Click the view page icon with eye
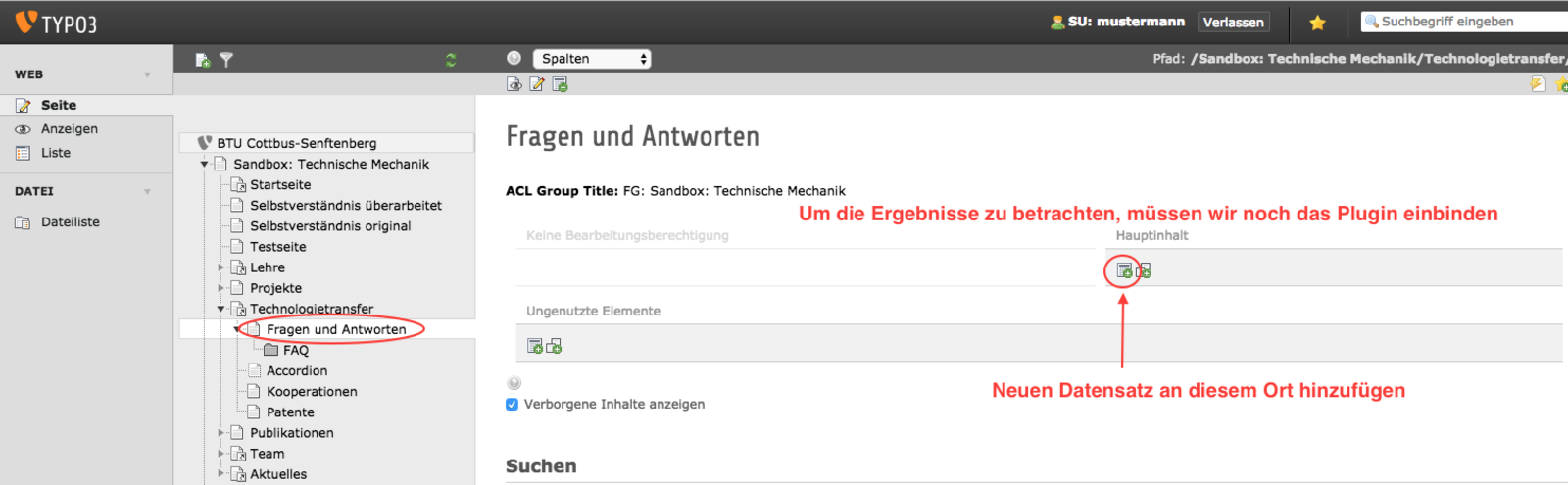 point(514,84)
